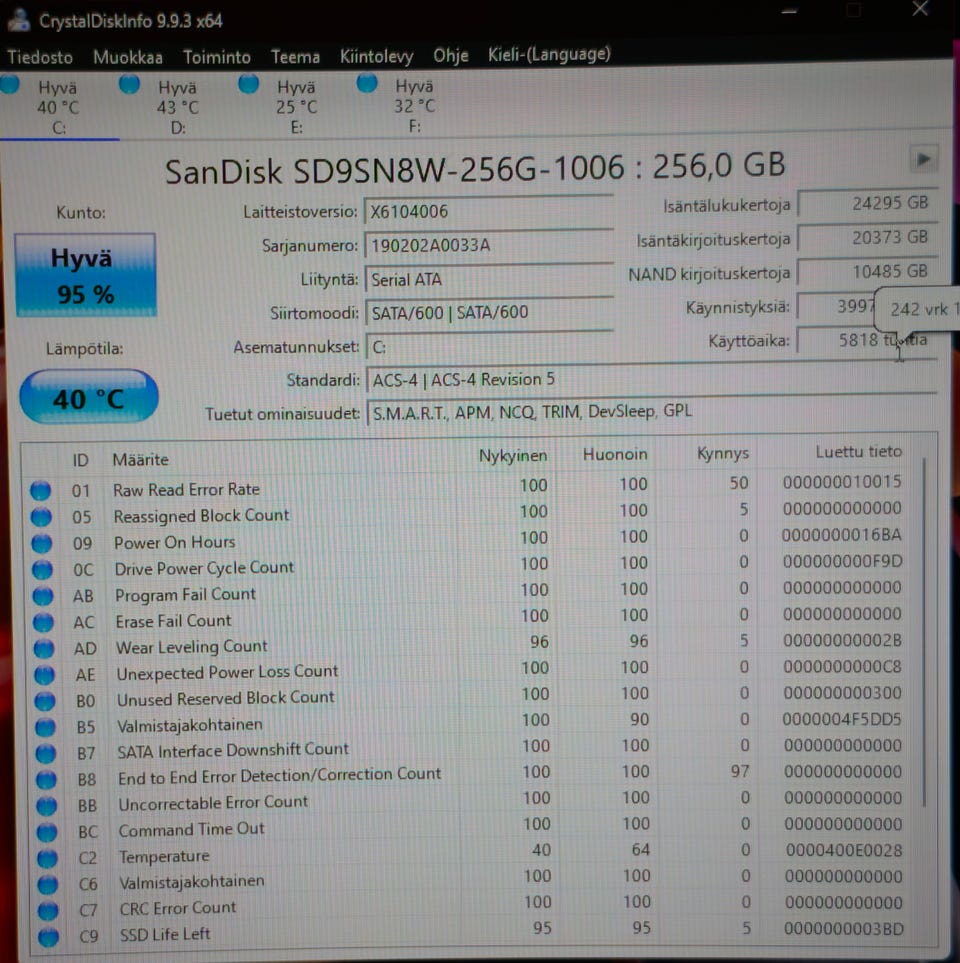Click the CrystalDiskInfo app icon in title bar
Viewport: 960px width, 963px height.
[19, 19]
